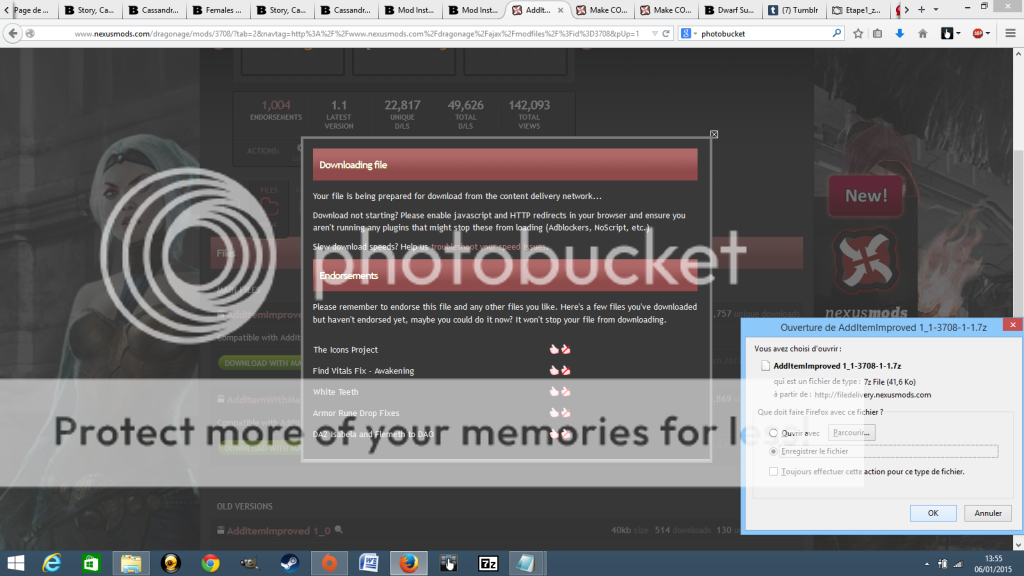The width and height of the screenshot is (1024, 576).
Task: Open Steam from the taskbar
Action: 290,562
